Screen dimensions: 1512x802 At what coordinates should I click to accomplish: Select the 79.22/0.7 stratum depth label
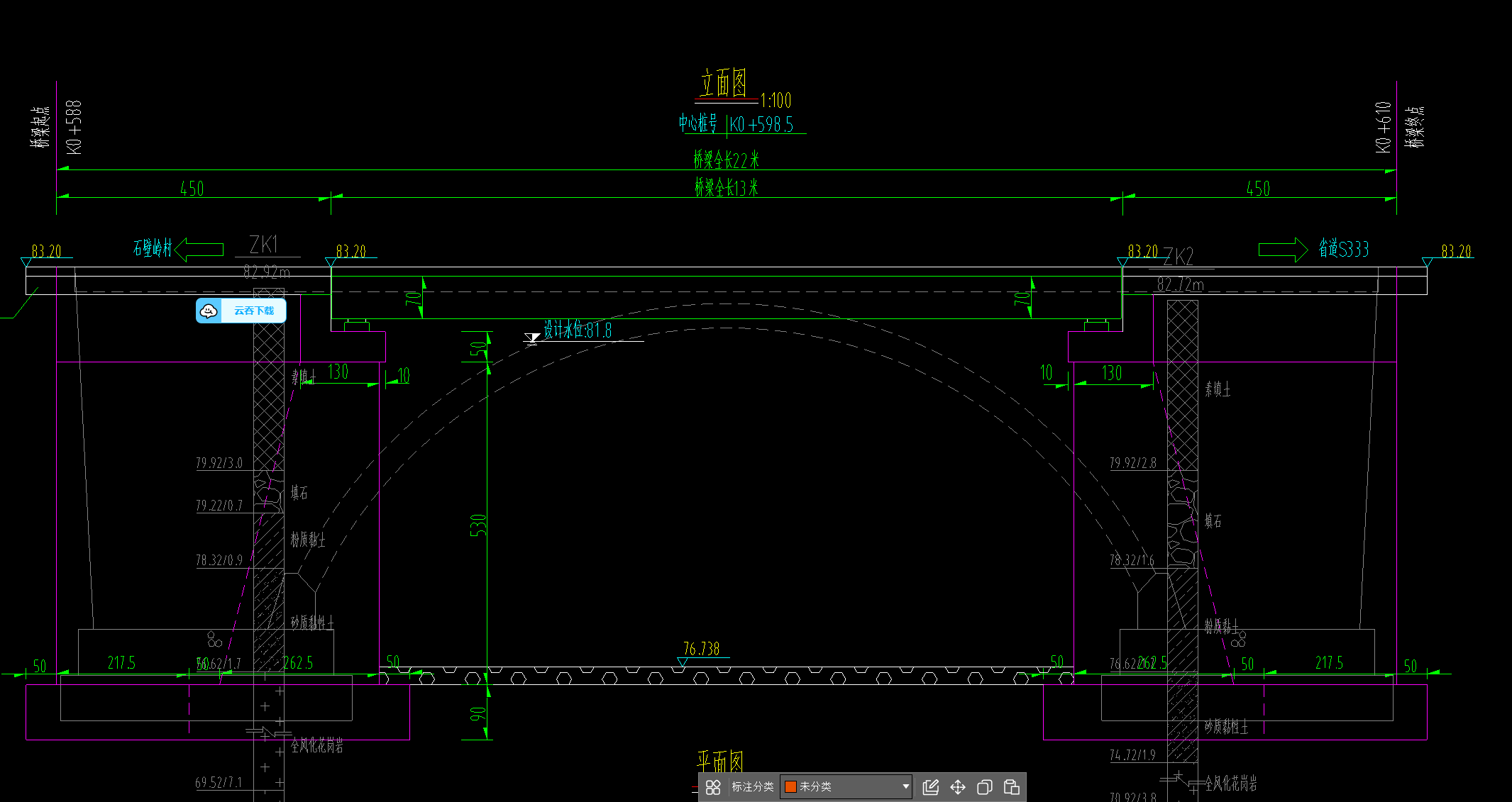[219, 506]
